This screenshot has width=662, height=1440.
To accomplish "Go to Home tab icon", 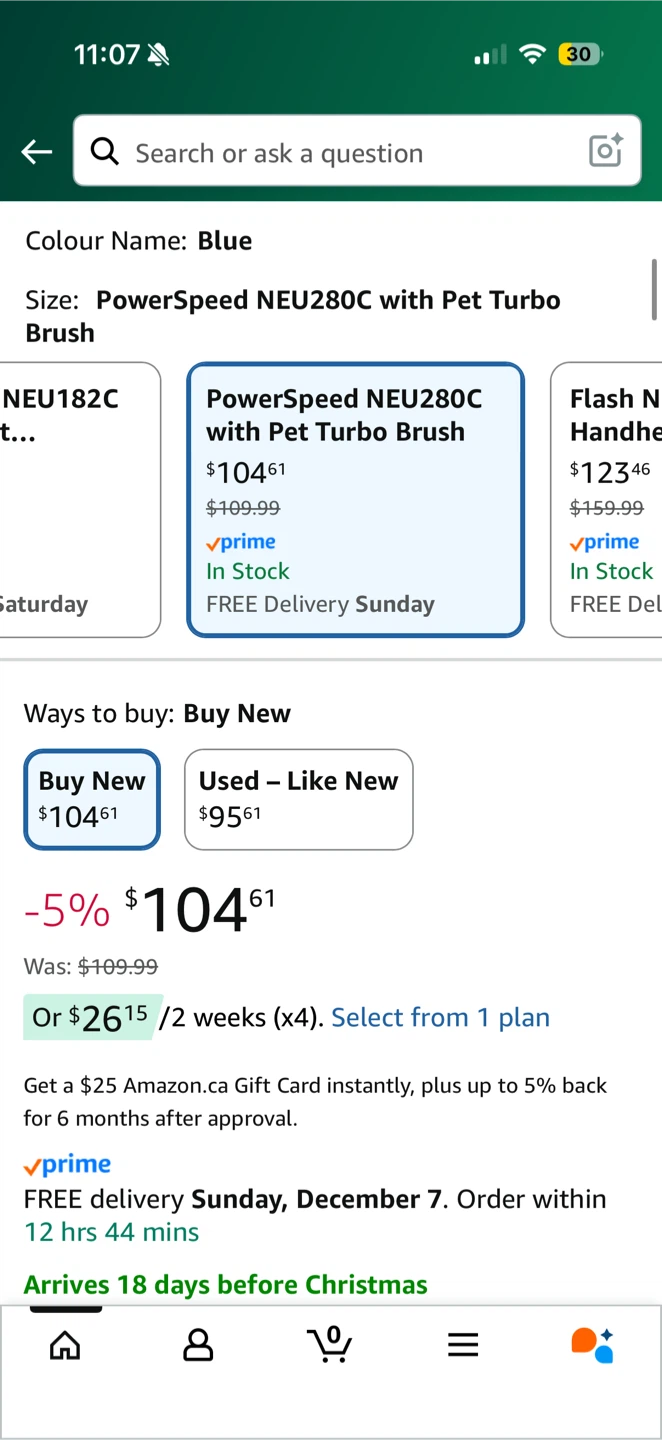I will pyautogui.click(x=65, y=1345).
